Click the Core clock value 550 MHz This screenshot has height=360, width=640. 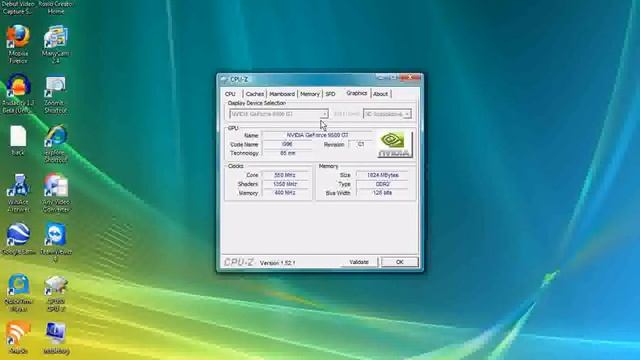(285, 175)
